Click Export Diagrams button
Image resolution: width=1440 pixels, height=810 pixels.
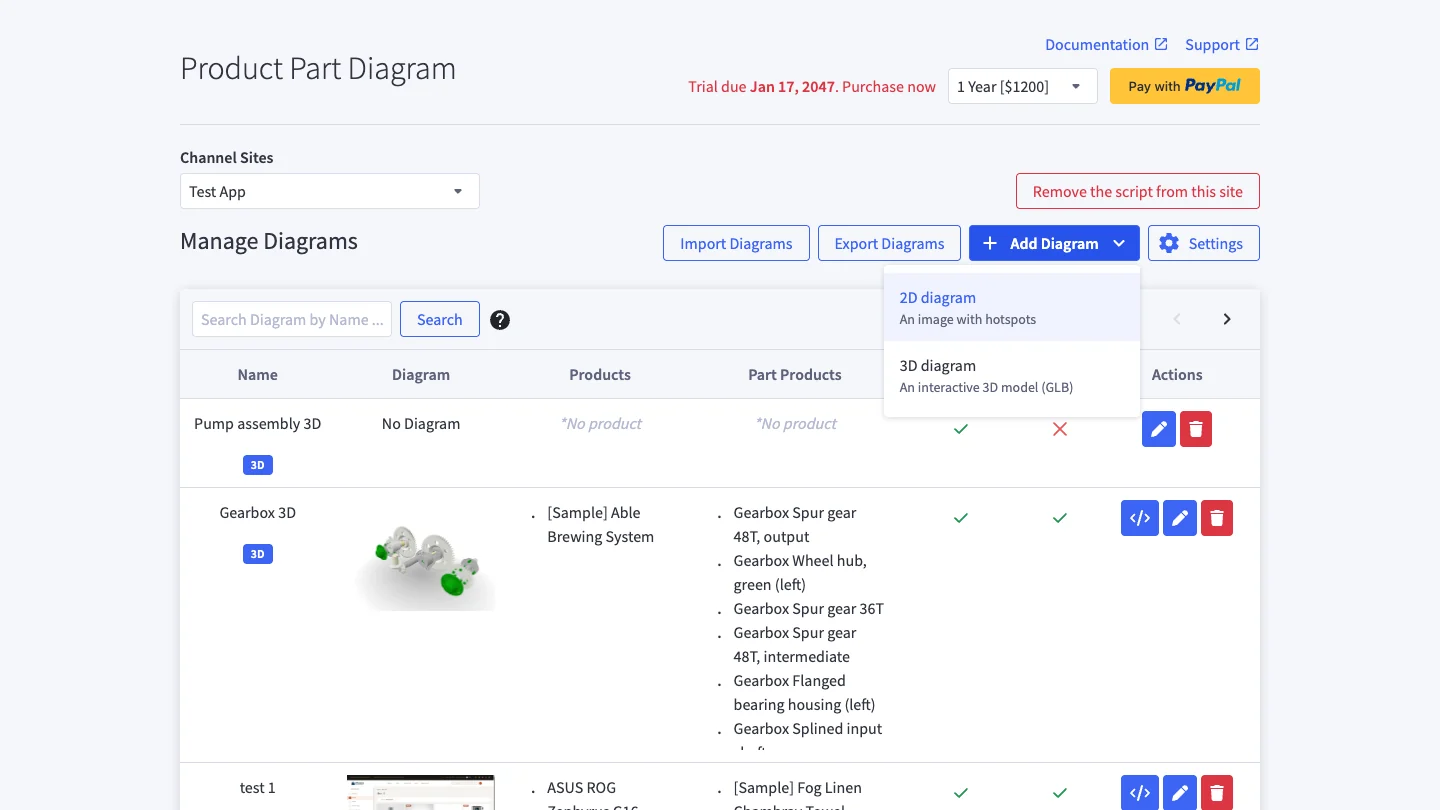[889, 243]
